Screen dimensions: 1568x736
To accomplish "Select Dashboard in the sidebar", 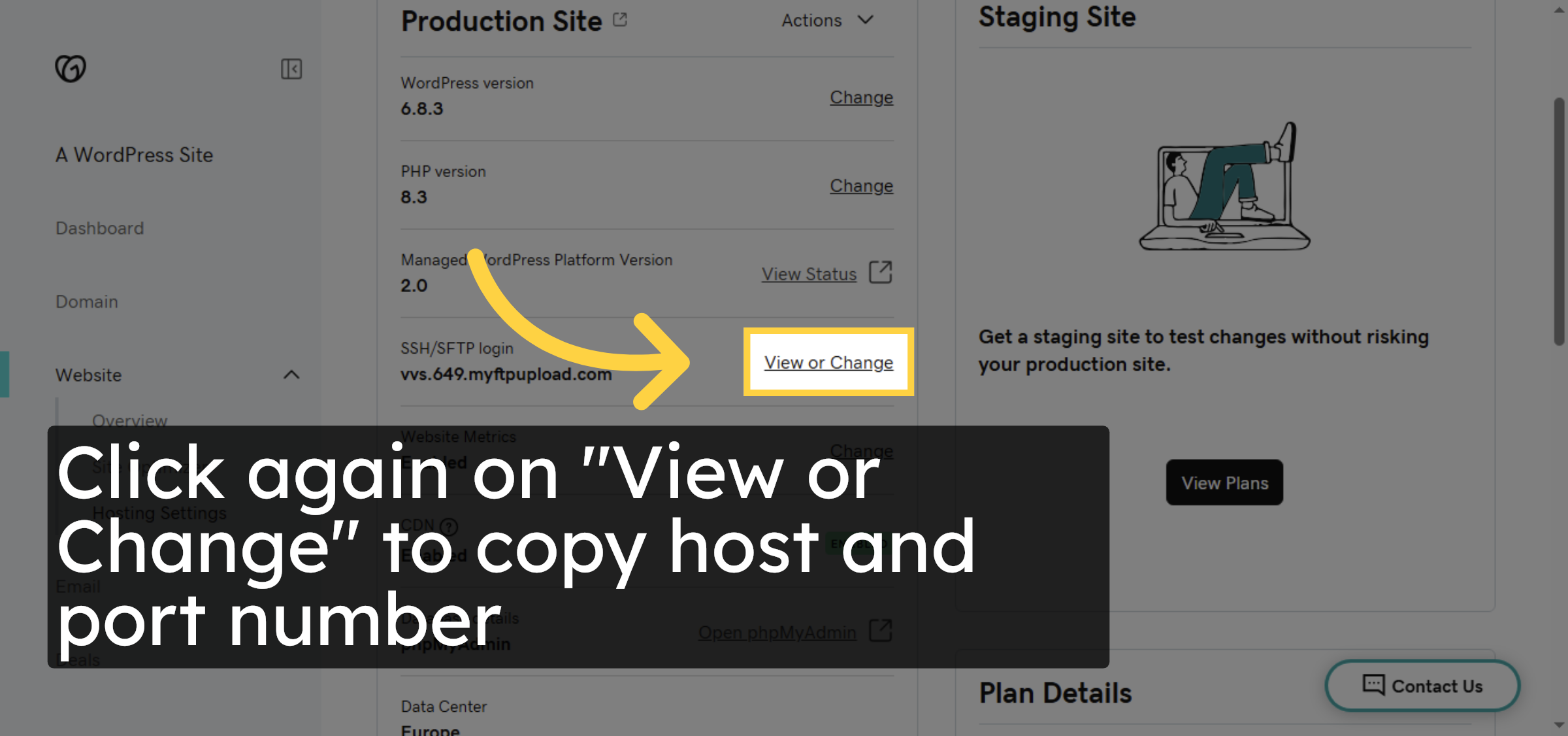I will 99,228.
